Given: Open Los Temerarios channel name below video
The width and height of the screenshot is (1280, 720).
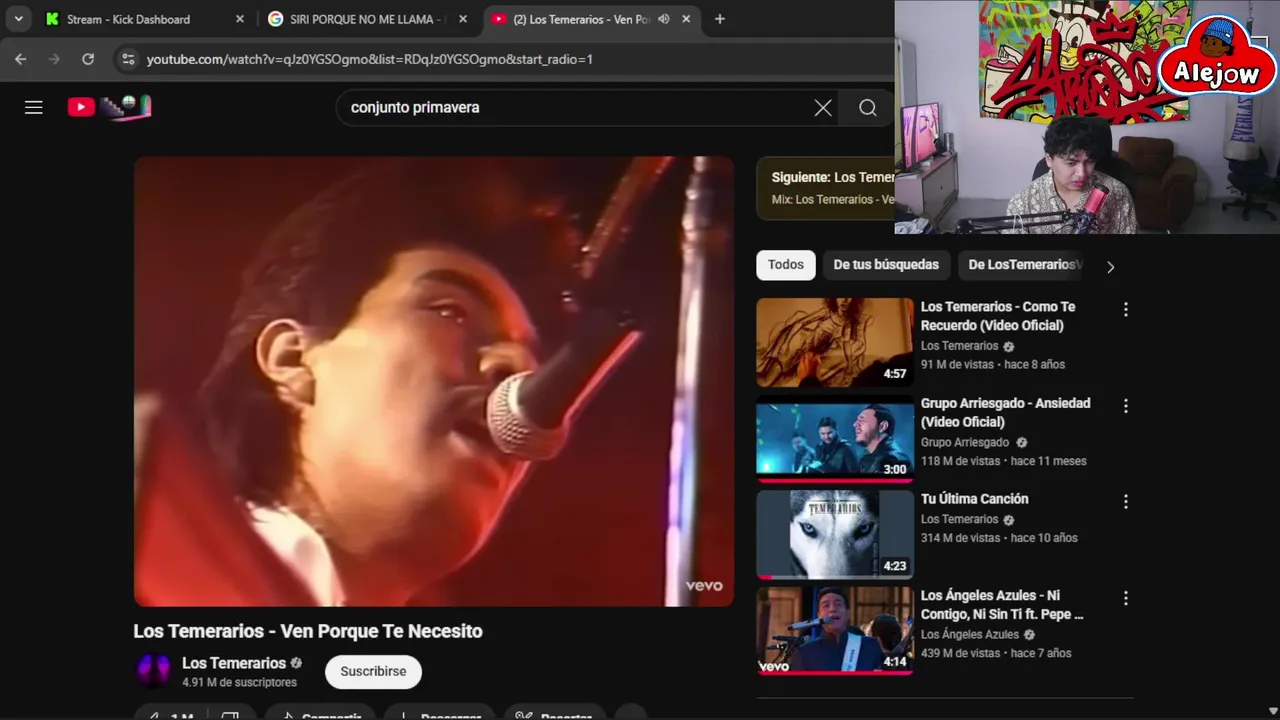Looking at the screenshot, I should pos(234,663).
